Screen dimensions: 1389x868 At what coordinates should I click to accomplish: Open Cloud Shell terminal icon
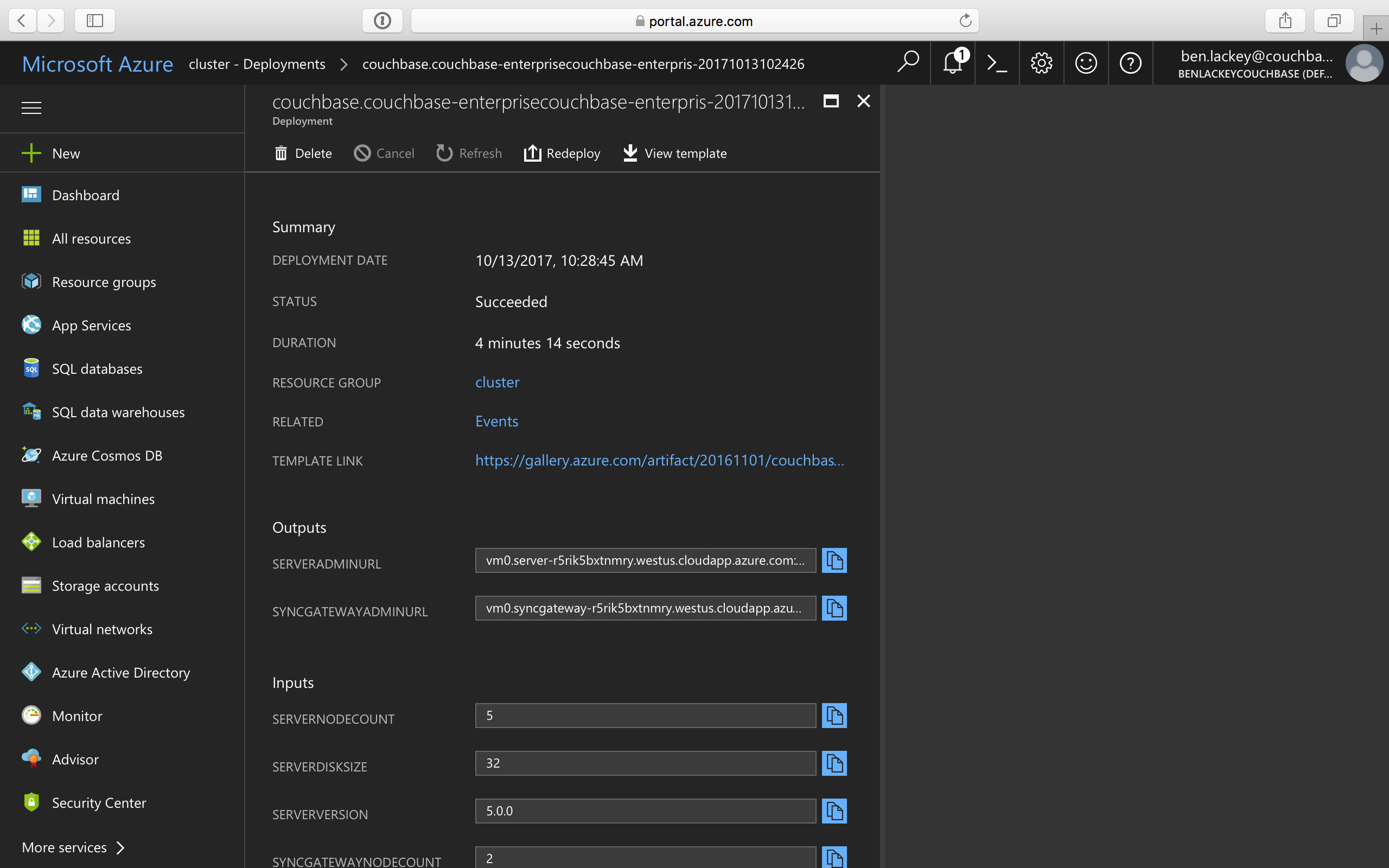point(997,62)
